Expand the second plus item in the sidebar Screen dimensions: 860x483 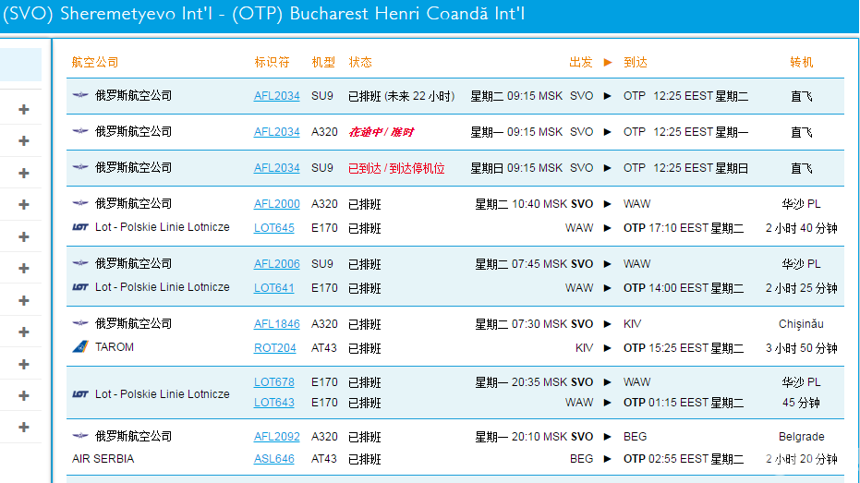click(24, 141)
